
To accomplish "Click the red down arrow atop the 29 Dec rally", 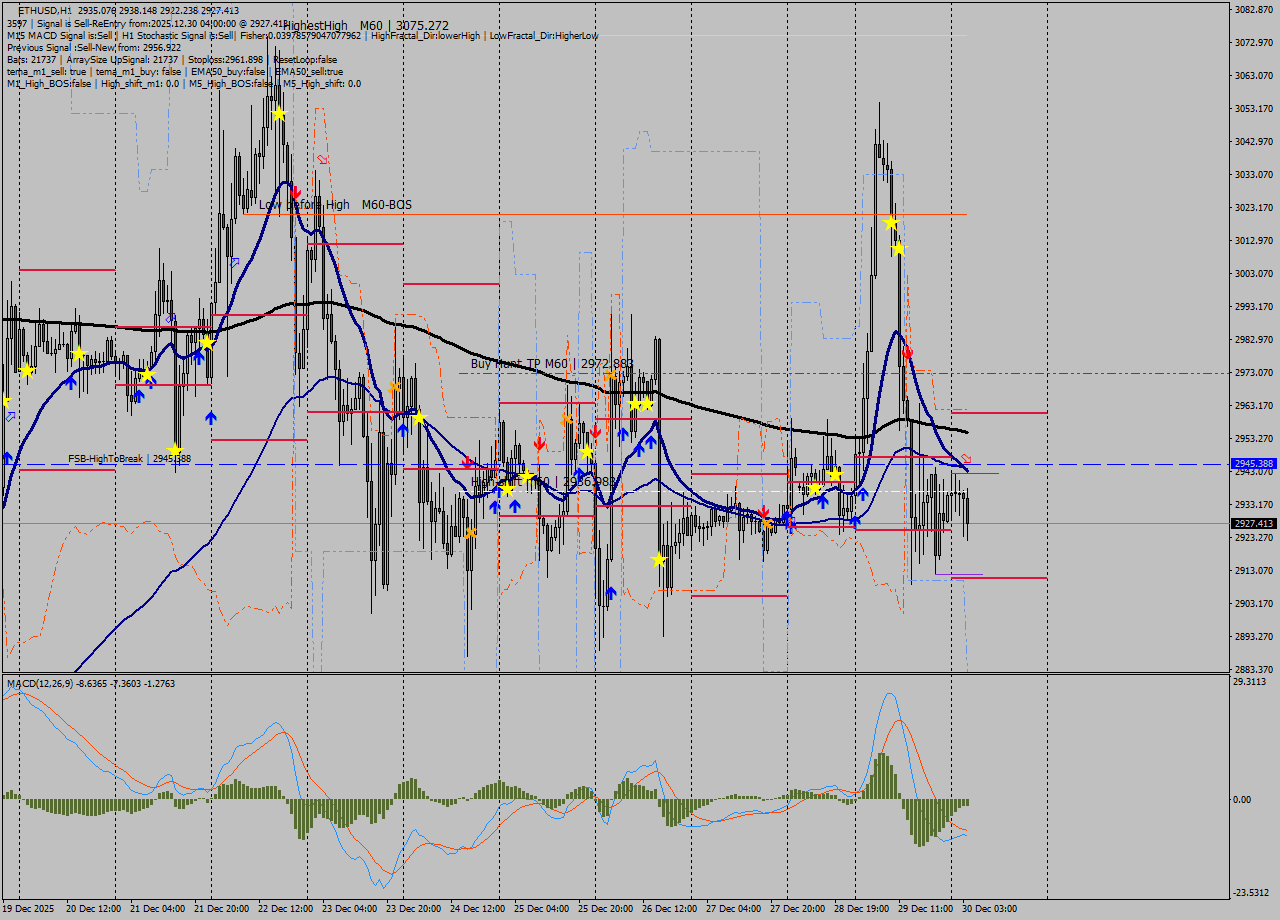I will coord(908,352).
